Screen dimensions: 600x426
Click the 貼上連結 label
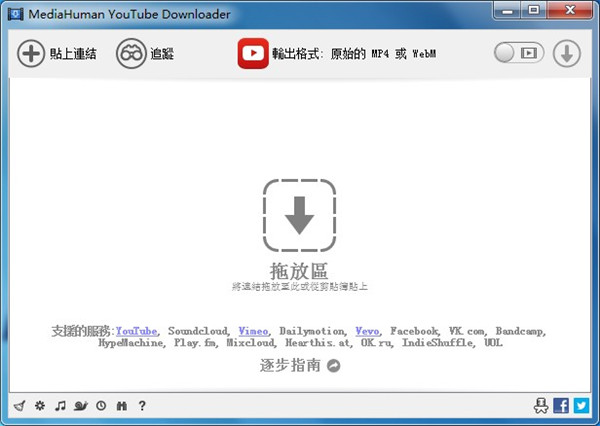pos(73,54)
